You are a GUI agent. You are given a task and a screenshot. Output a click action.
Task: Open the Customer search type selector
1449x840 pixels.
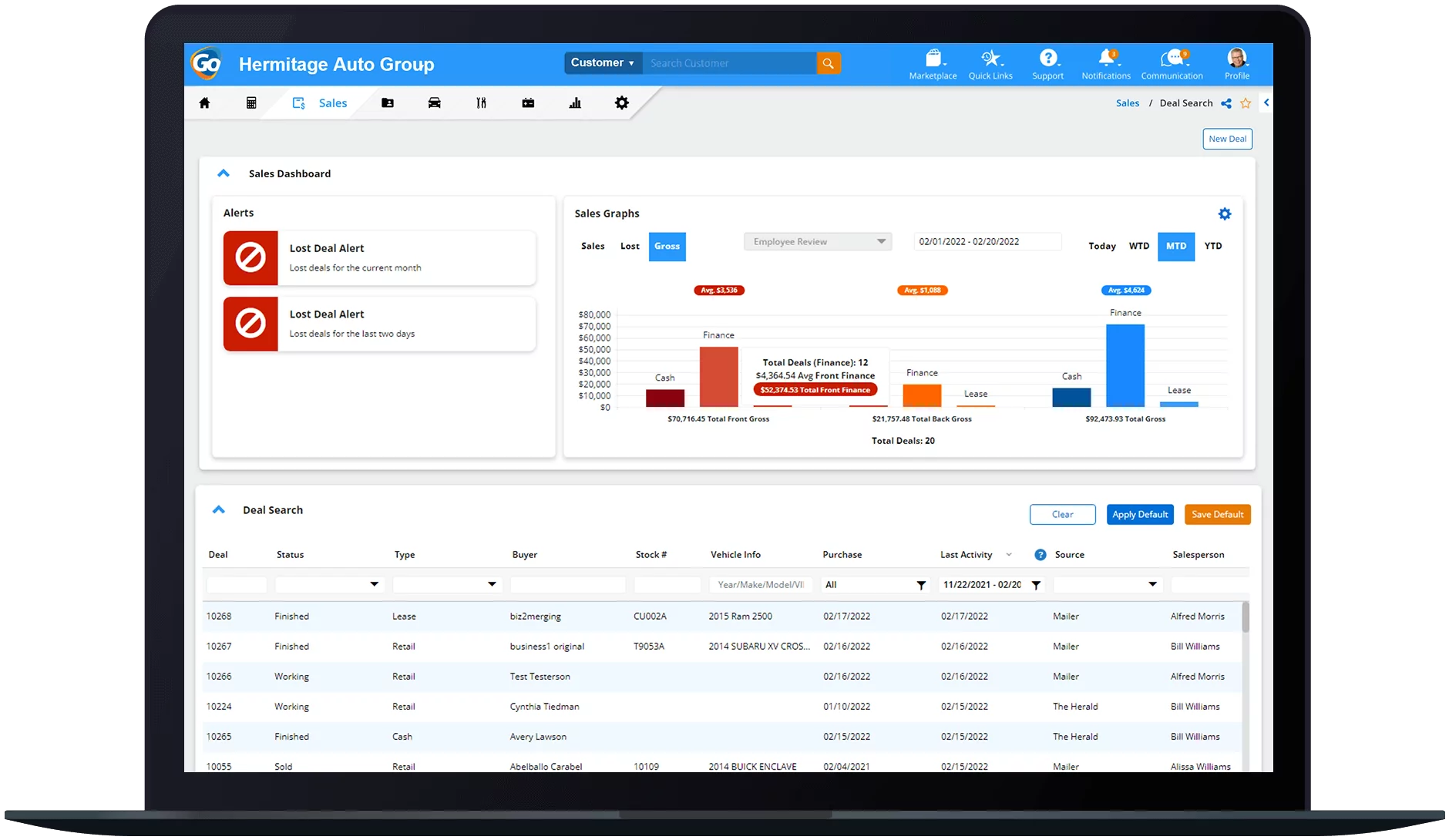click(602, 62)
